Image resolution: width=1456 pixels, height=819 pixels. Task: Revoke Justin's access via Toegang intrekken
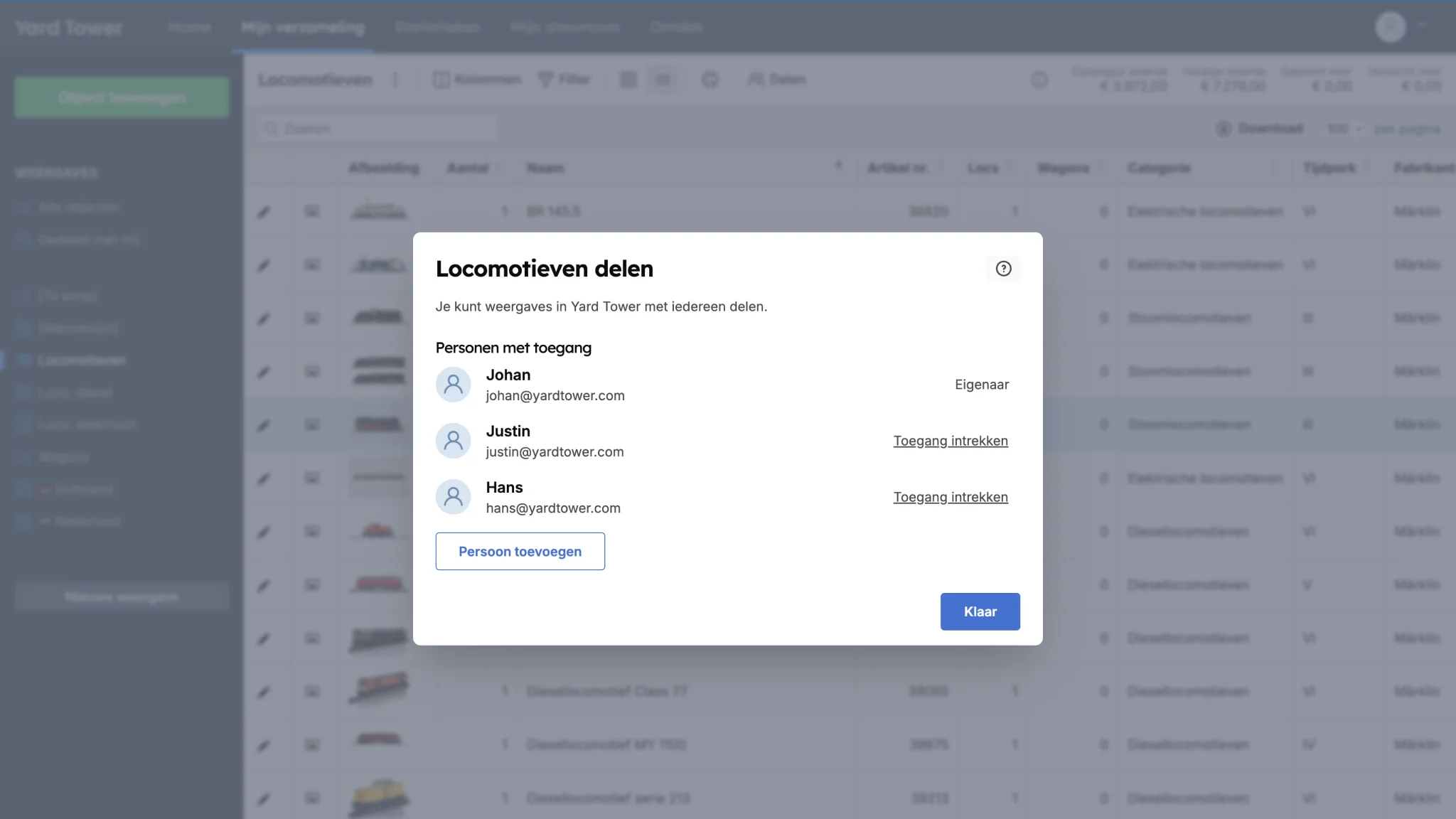pyautogui.click(x=951, y=441)
